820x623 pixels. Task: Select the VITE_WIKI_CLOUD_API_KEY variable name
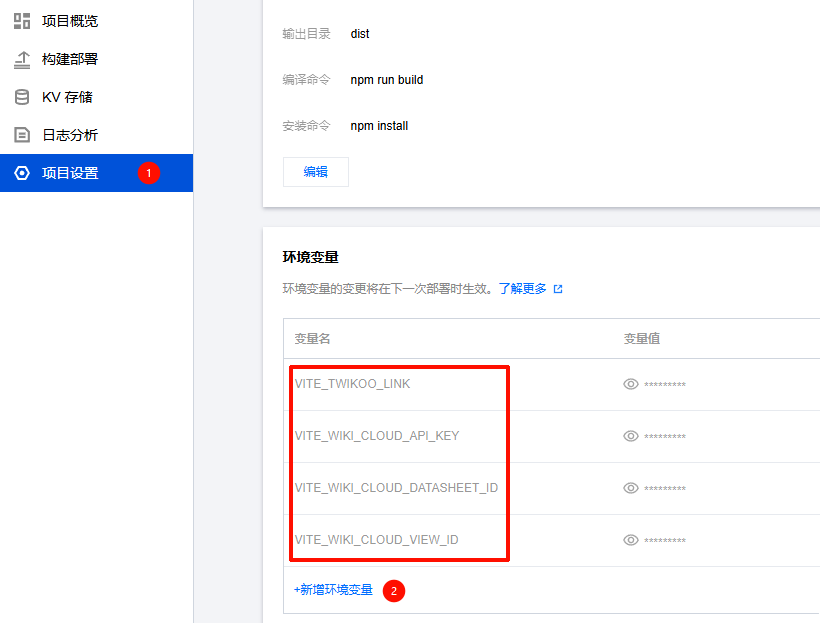point(377,436)
